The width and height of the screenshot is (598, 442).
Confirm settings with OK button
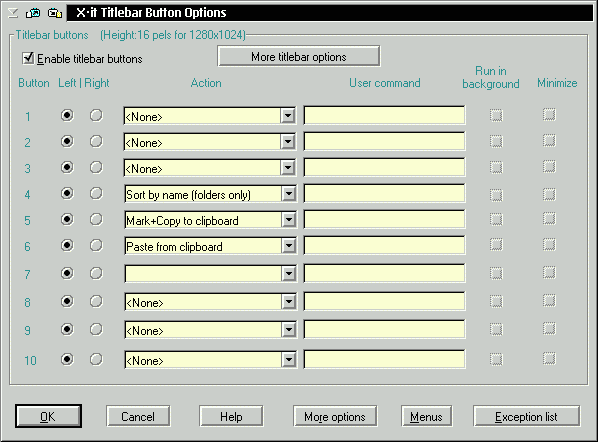point(48,416)
